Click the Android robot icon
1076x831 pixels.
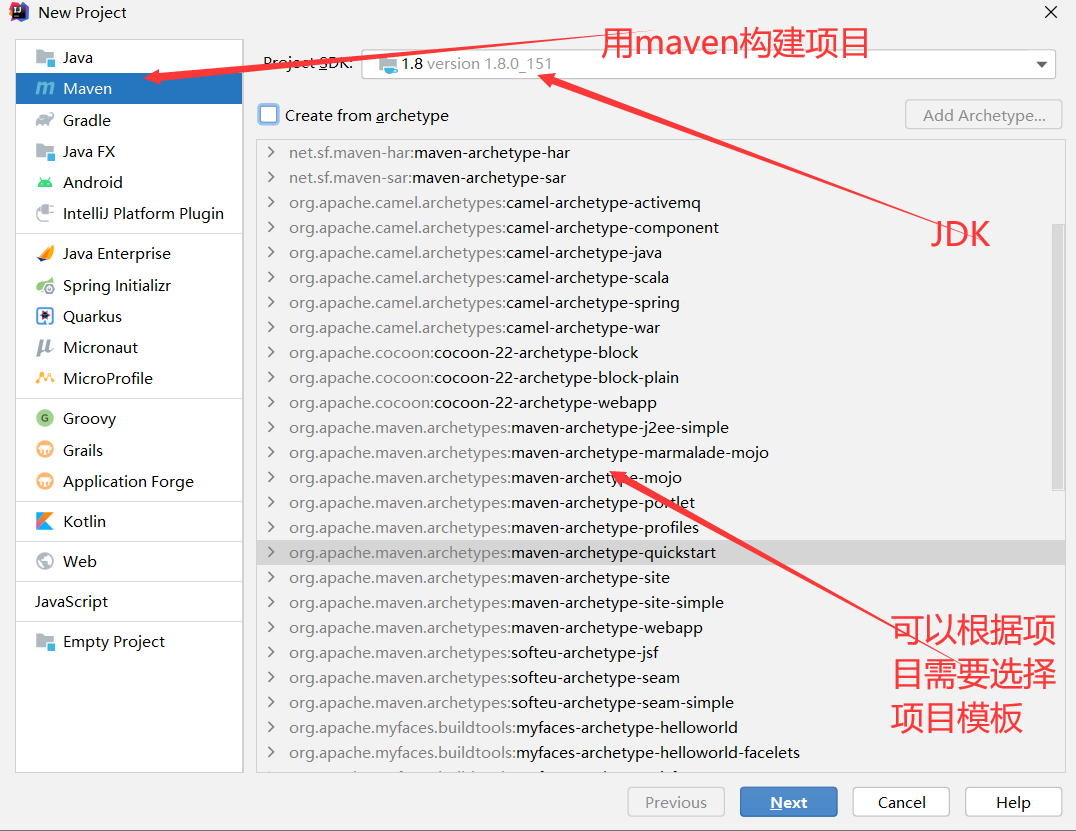point(45,183)
